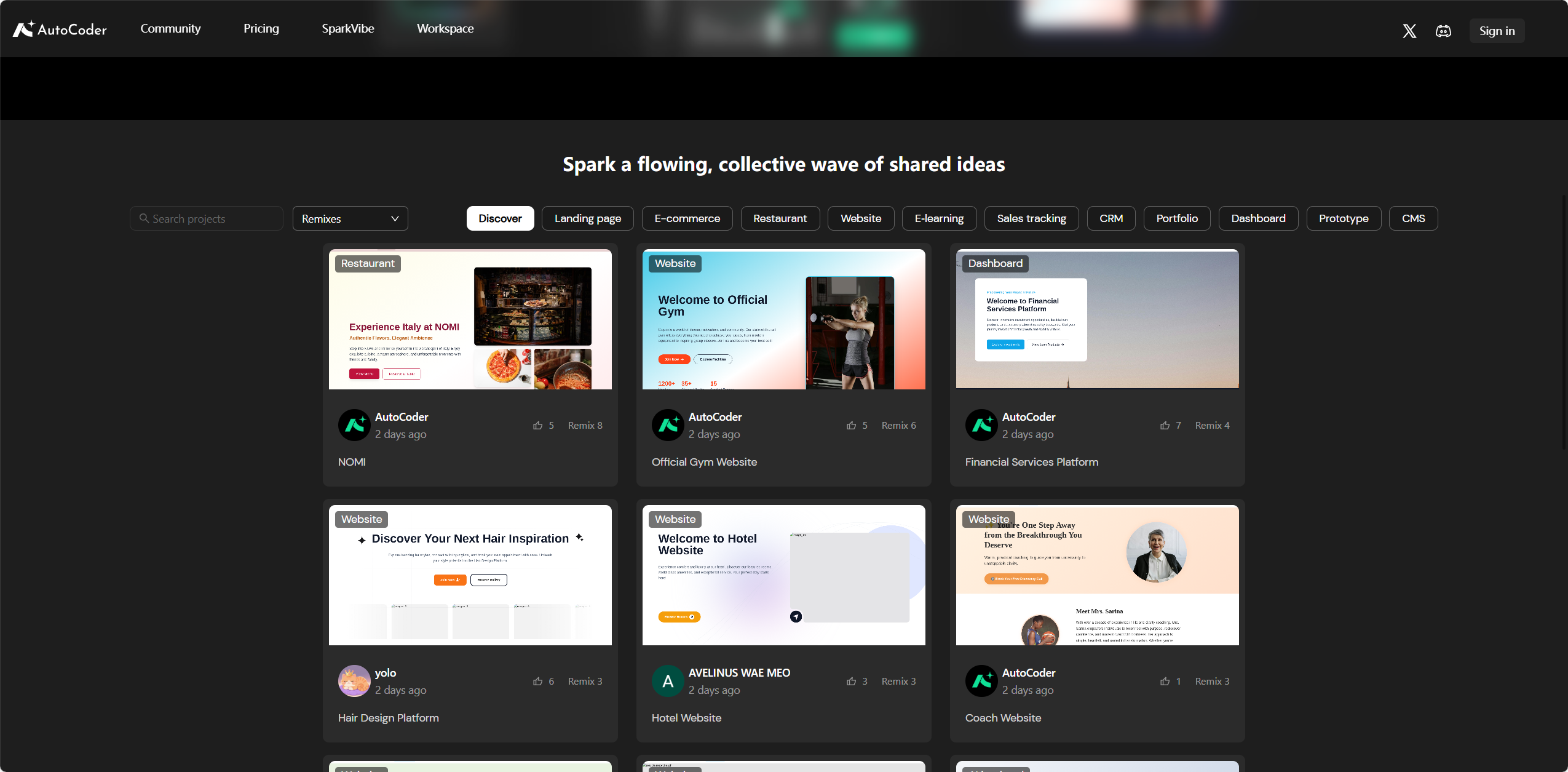Select the Portfolio category filter
Screen dimensions: 1568x772
(1177, 218)
